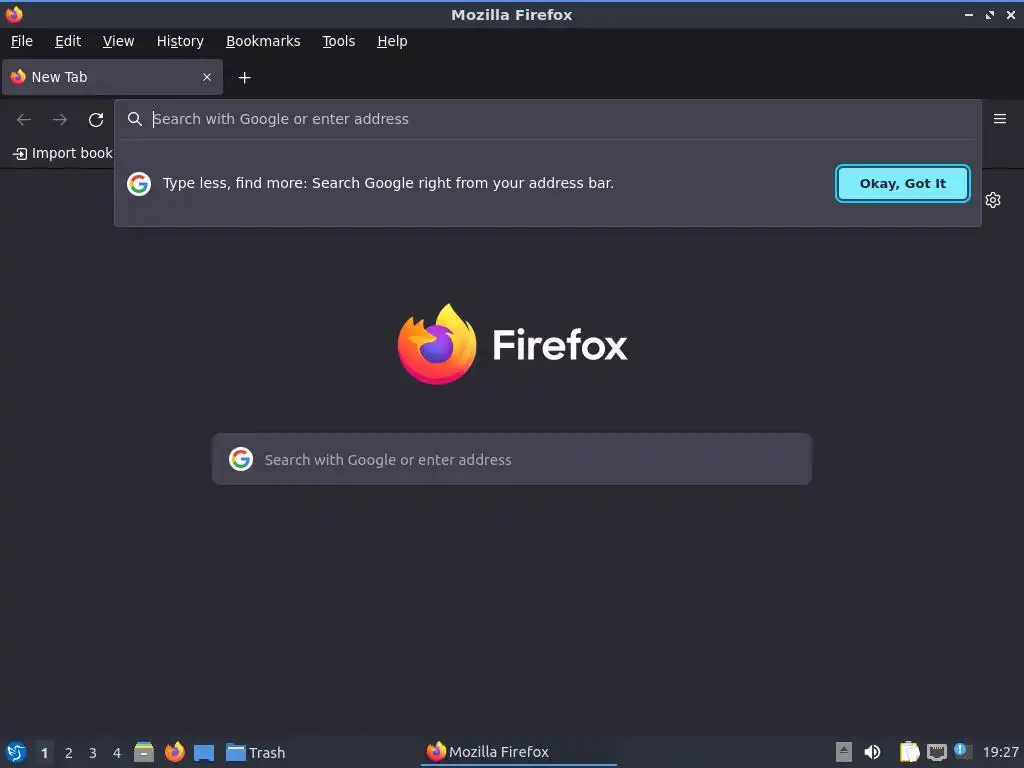The height and width of the screenshot is (768, 1024).
Task: Click the network monitor tray icon
Action: coord(936,752)
